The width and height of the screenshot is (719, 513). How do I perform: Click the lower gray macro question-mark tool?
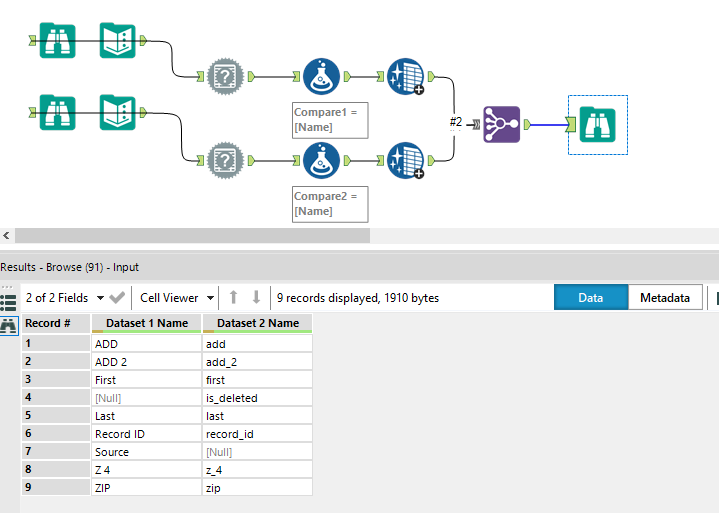point(225,160)
